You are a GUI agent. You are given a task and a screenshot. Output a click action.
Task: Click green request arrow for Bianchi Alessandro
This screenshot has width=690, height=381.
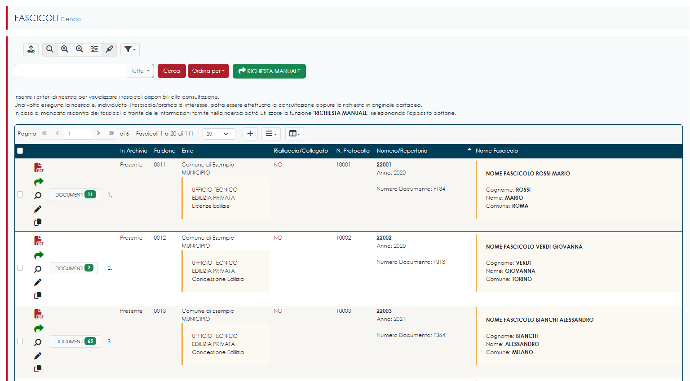coord(39,328)
